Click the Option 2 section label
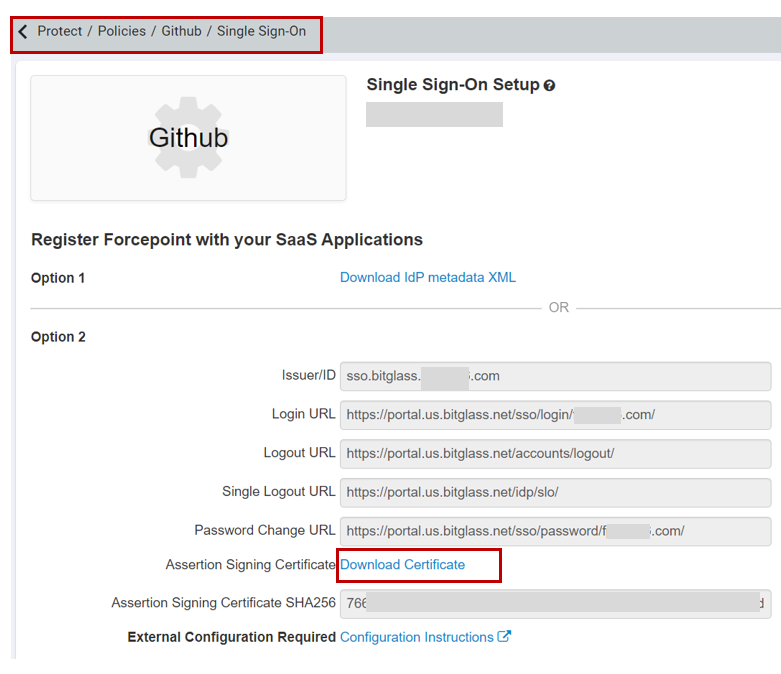This screenshot has height=674, width=781. [58, 337]
